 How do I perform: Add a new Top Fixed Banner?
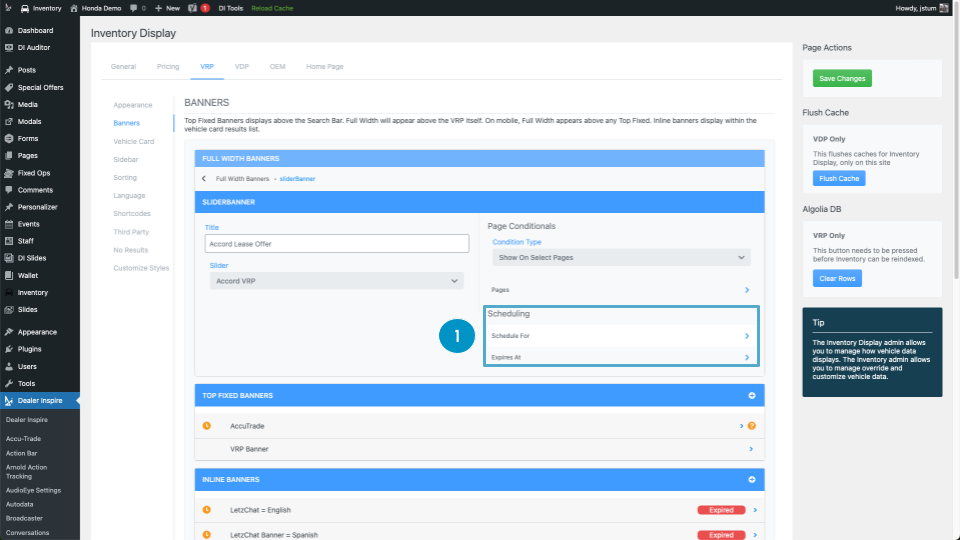point(752,396)
